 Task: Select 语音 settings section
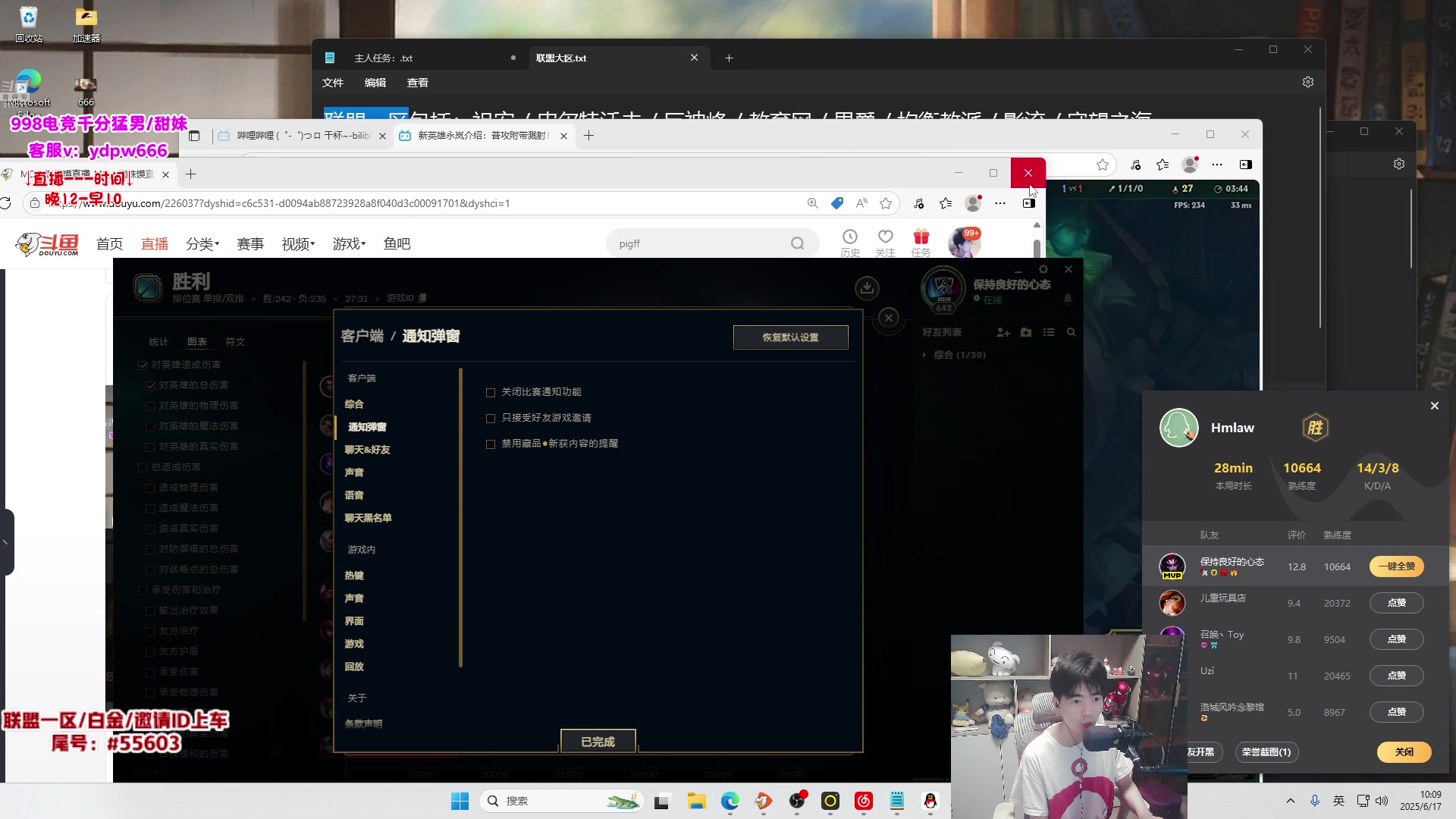point(354,495)
